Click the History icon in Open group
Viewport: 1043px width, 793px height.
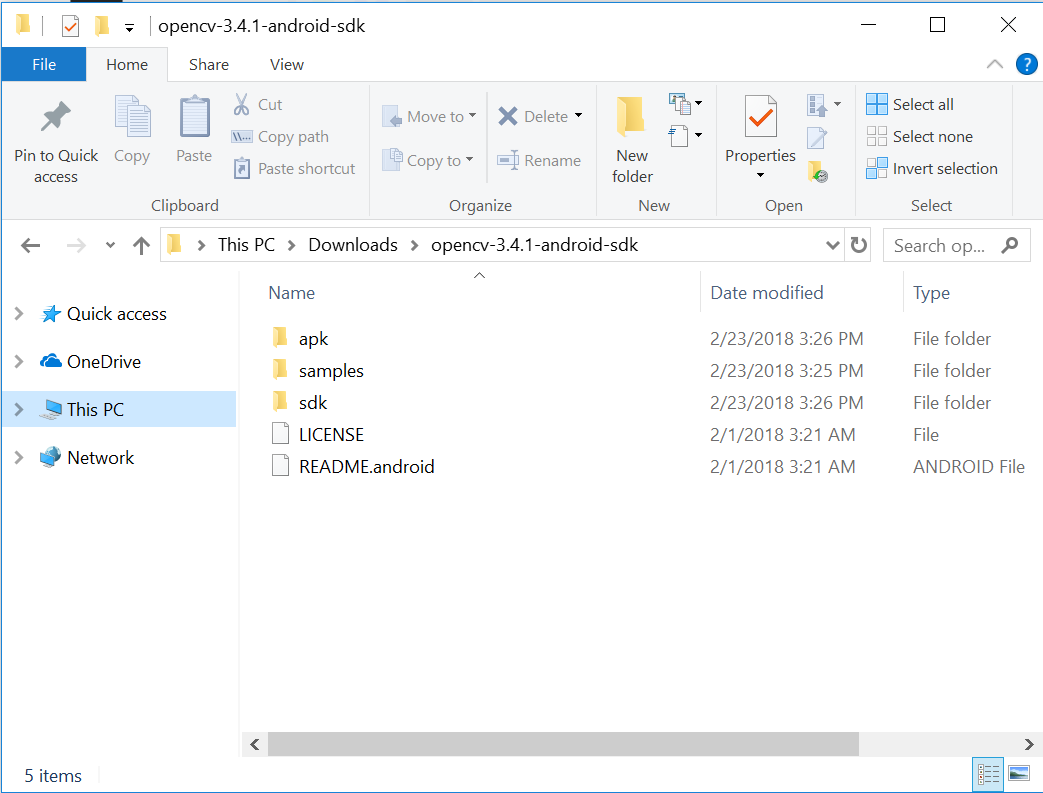point(818,172)
